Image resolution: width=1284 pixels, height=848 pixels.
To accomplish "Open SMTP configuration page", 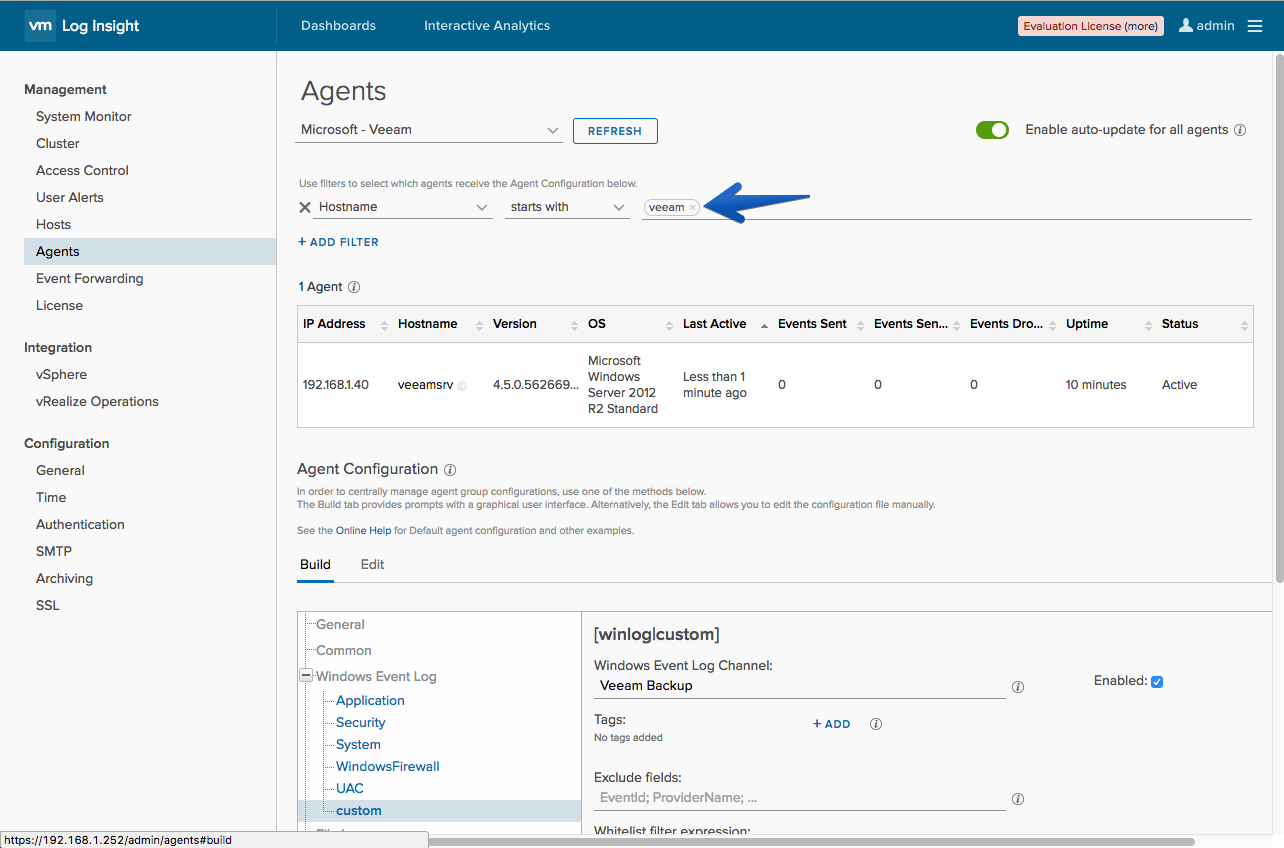I will point(54,552).
